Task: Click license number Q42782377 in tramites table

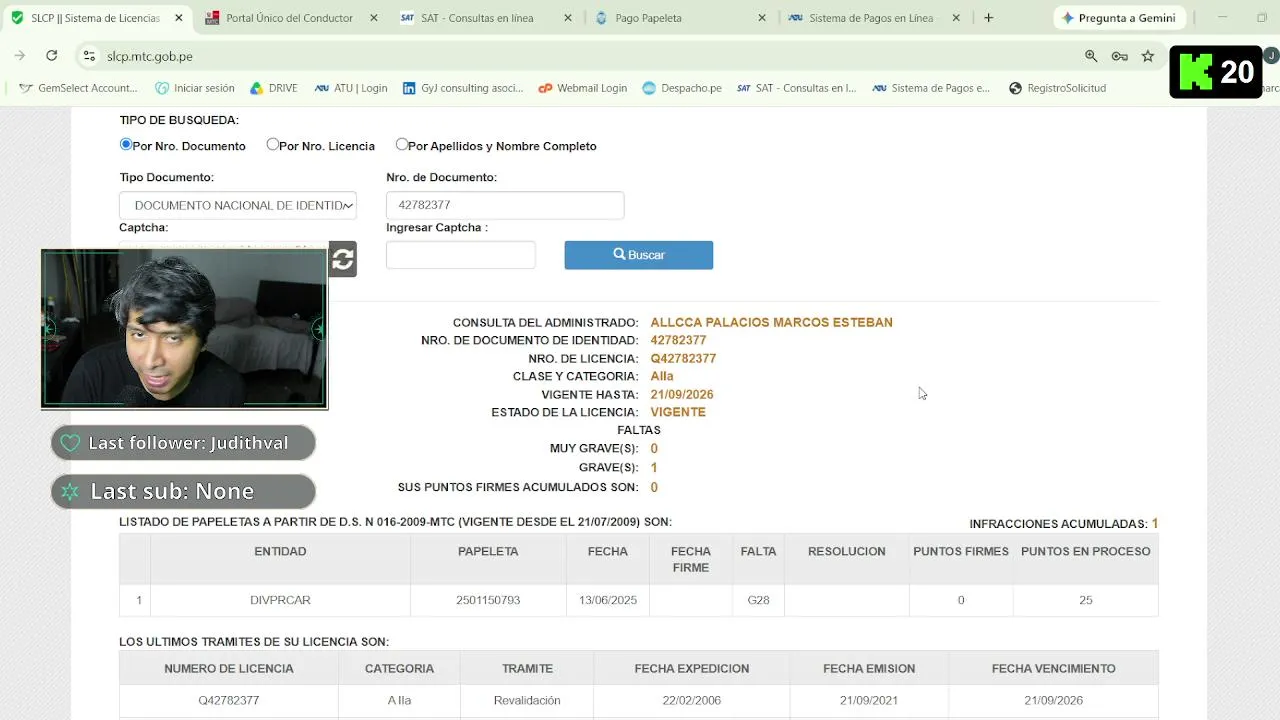Action: click(229, 700)
